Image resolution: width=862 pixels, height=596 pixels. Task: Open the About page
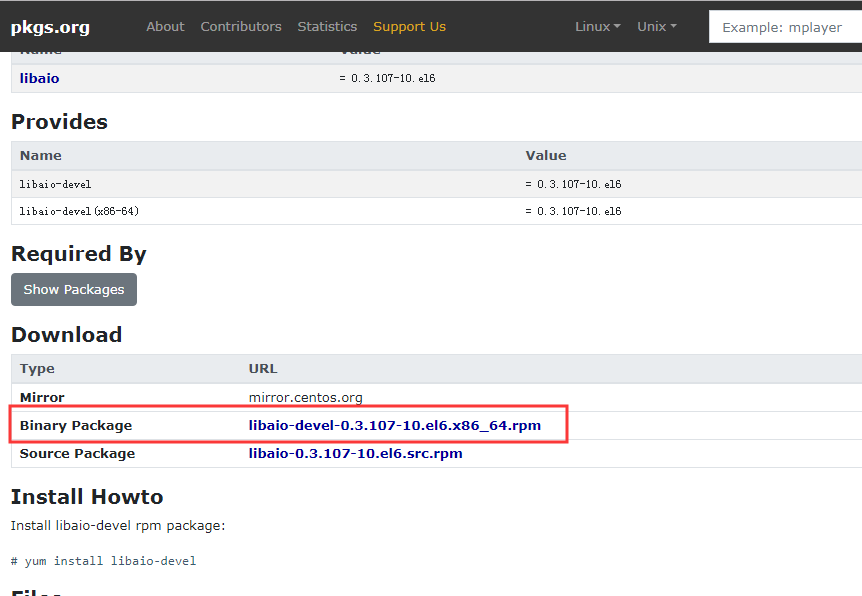pos(165,27)
